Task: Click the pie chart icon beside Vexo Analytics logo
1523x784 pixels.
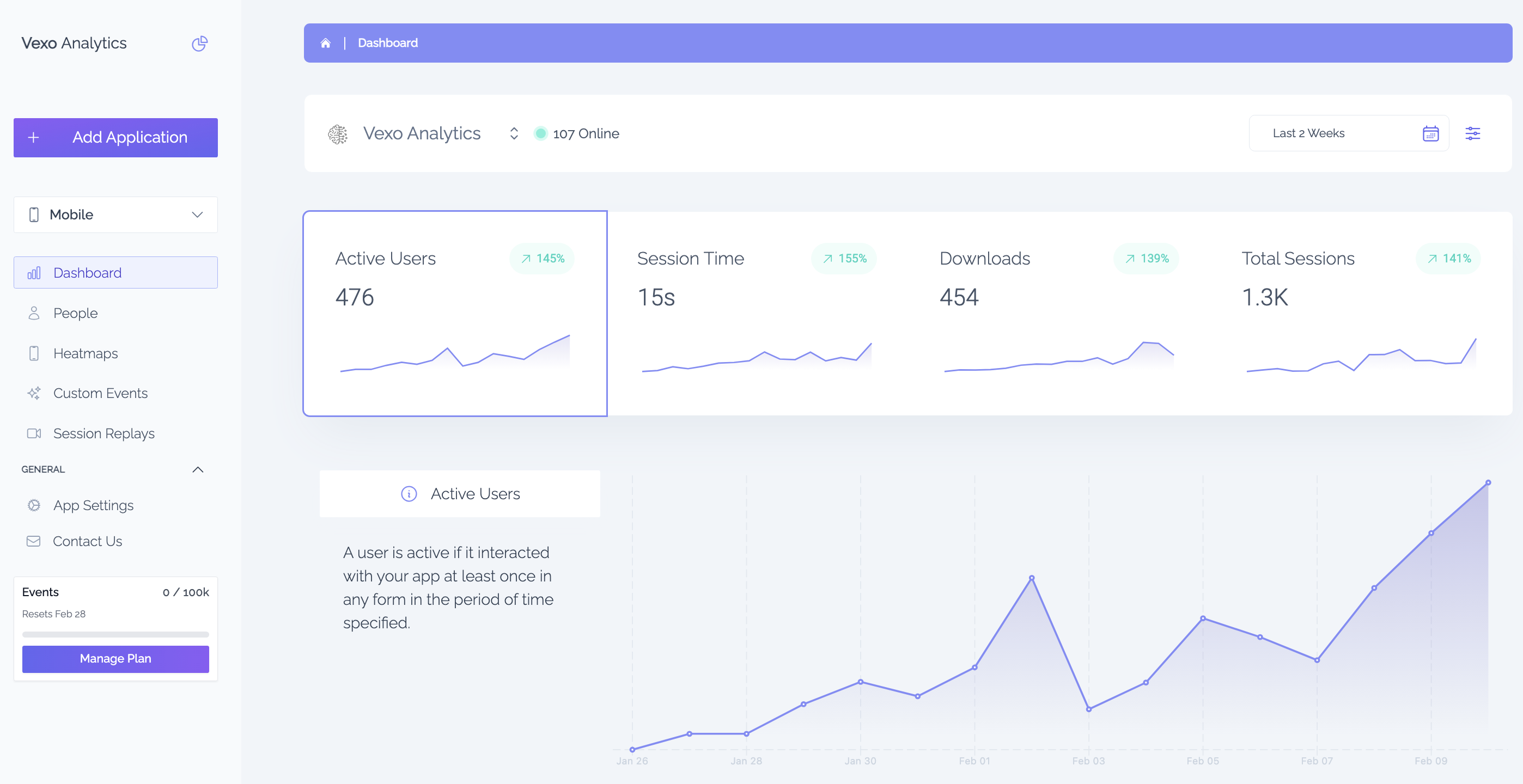Action: (x=199, y=43)
